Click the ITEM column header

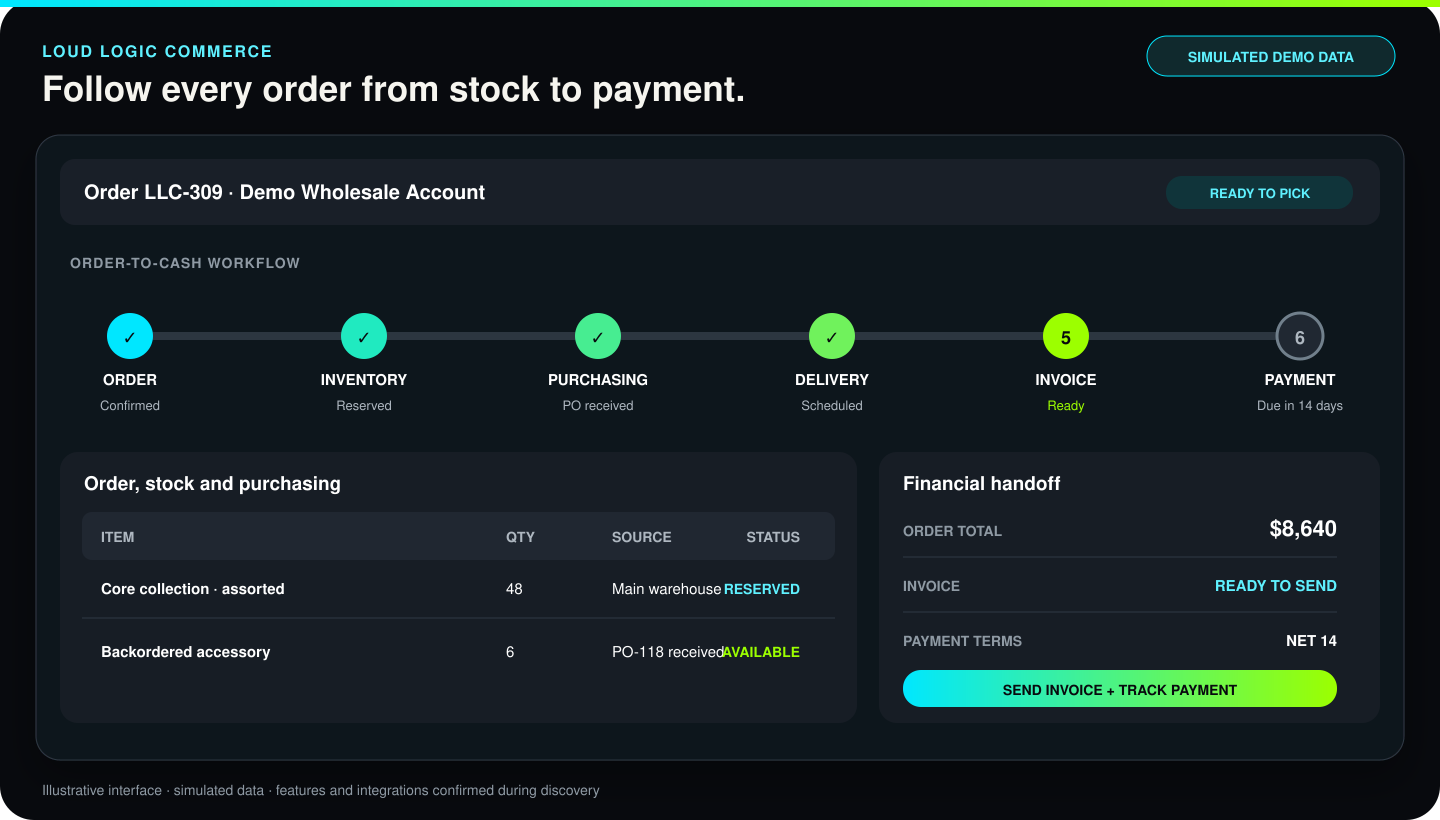118,537
